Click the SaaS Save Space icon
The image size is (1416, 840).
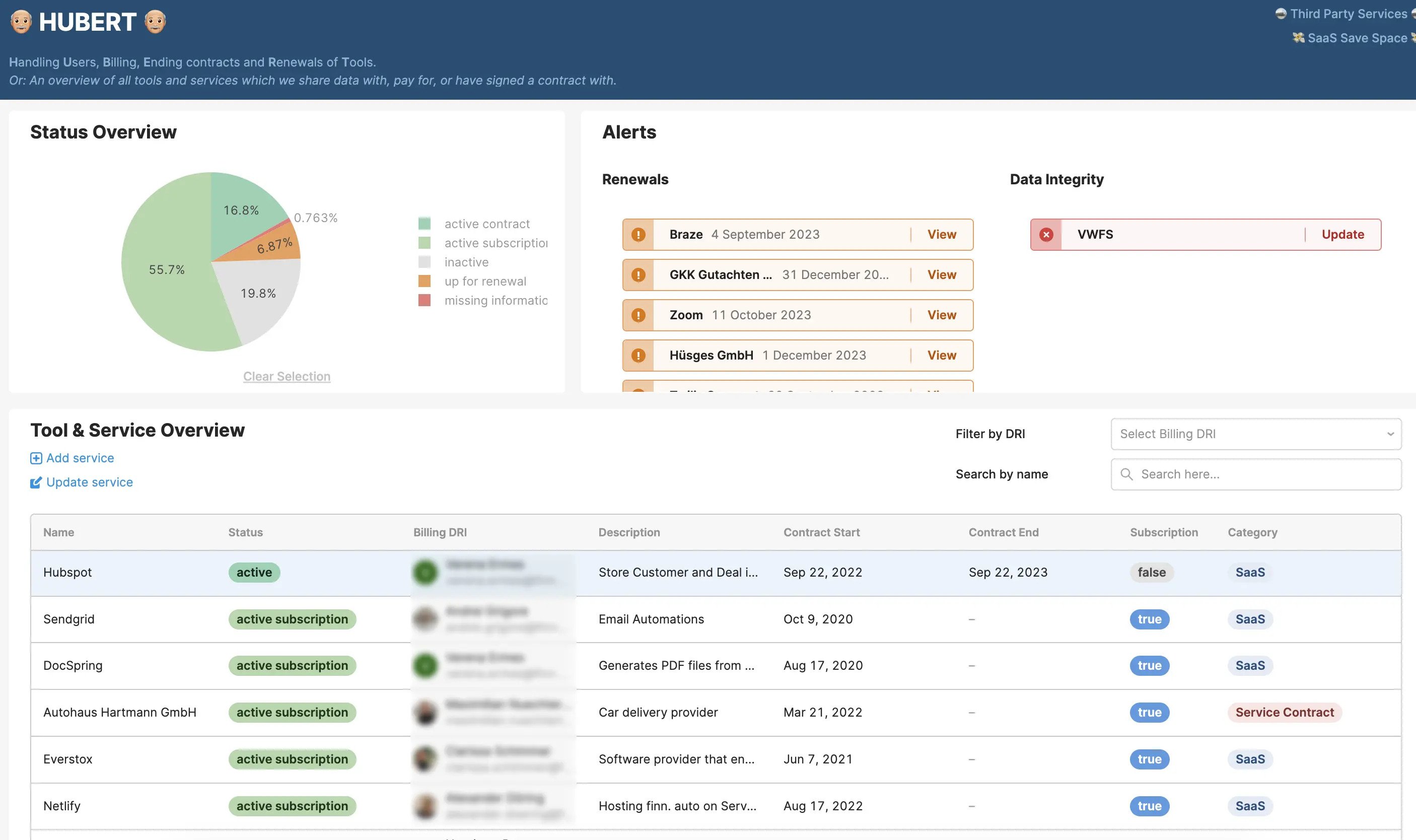1298,37
